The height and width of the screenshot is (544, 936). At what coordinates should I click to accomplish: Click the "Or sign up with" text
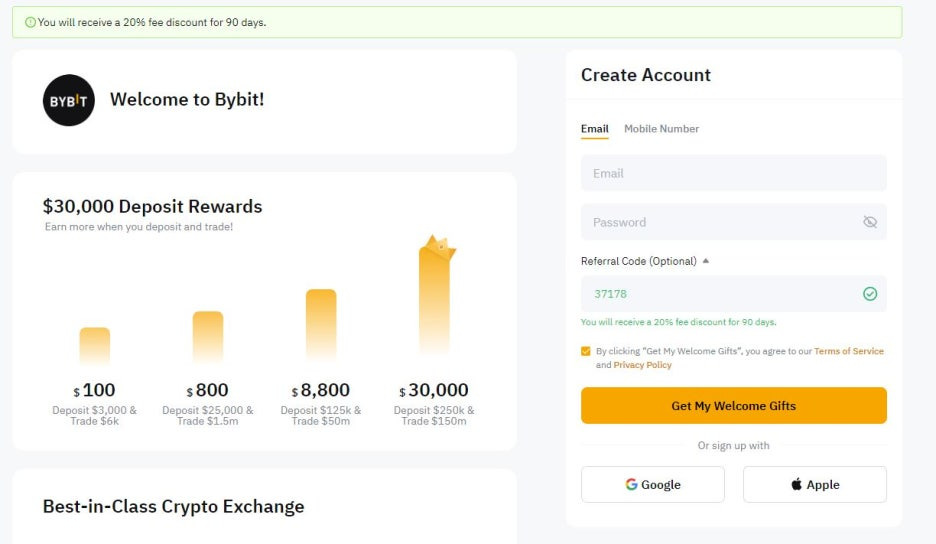click(734, 445)
